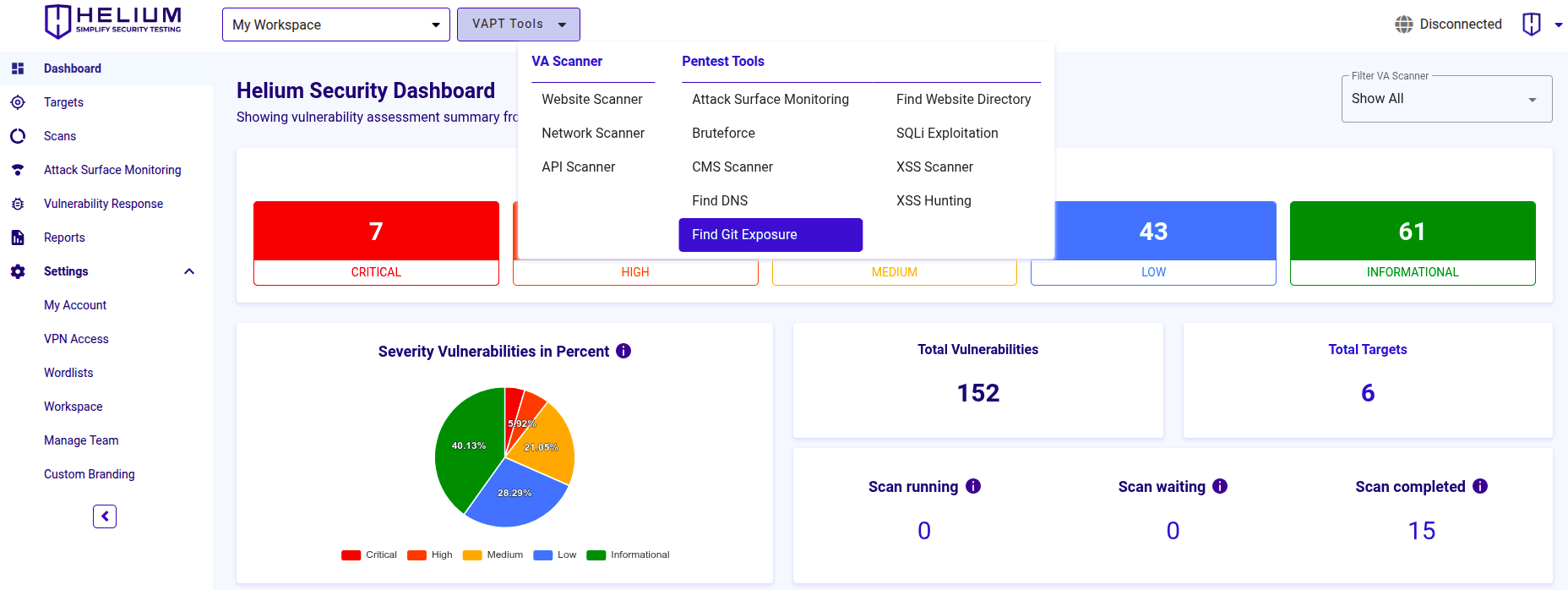Click the blue Low slice of pie chart
1568x590 pixels.
[515, 499]
